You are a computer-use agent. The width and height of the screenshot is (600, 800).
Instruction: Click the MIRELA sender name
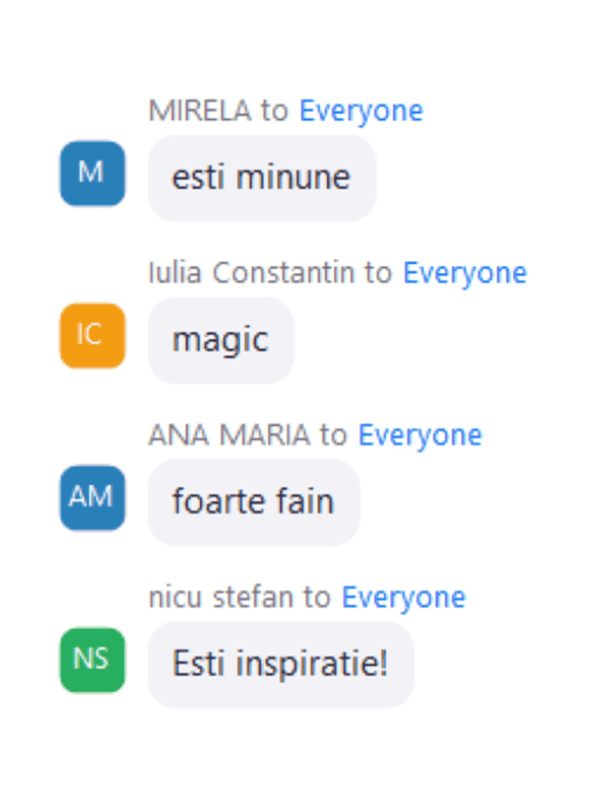(200, 111)
